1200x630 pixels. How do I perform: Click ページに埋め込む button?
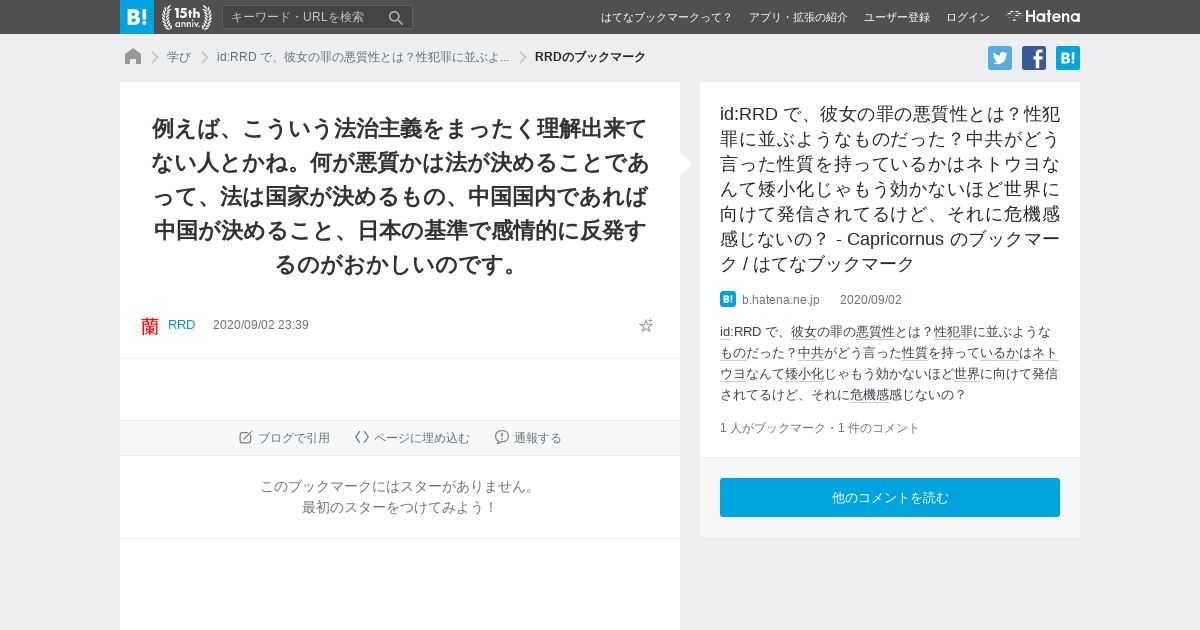[412, 438]
